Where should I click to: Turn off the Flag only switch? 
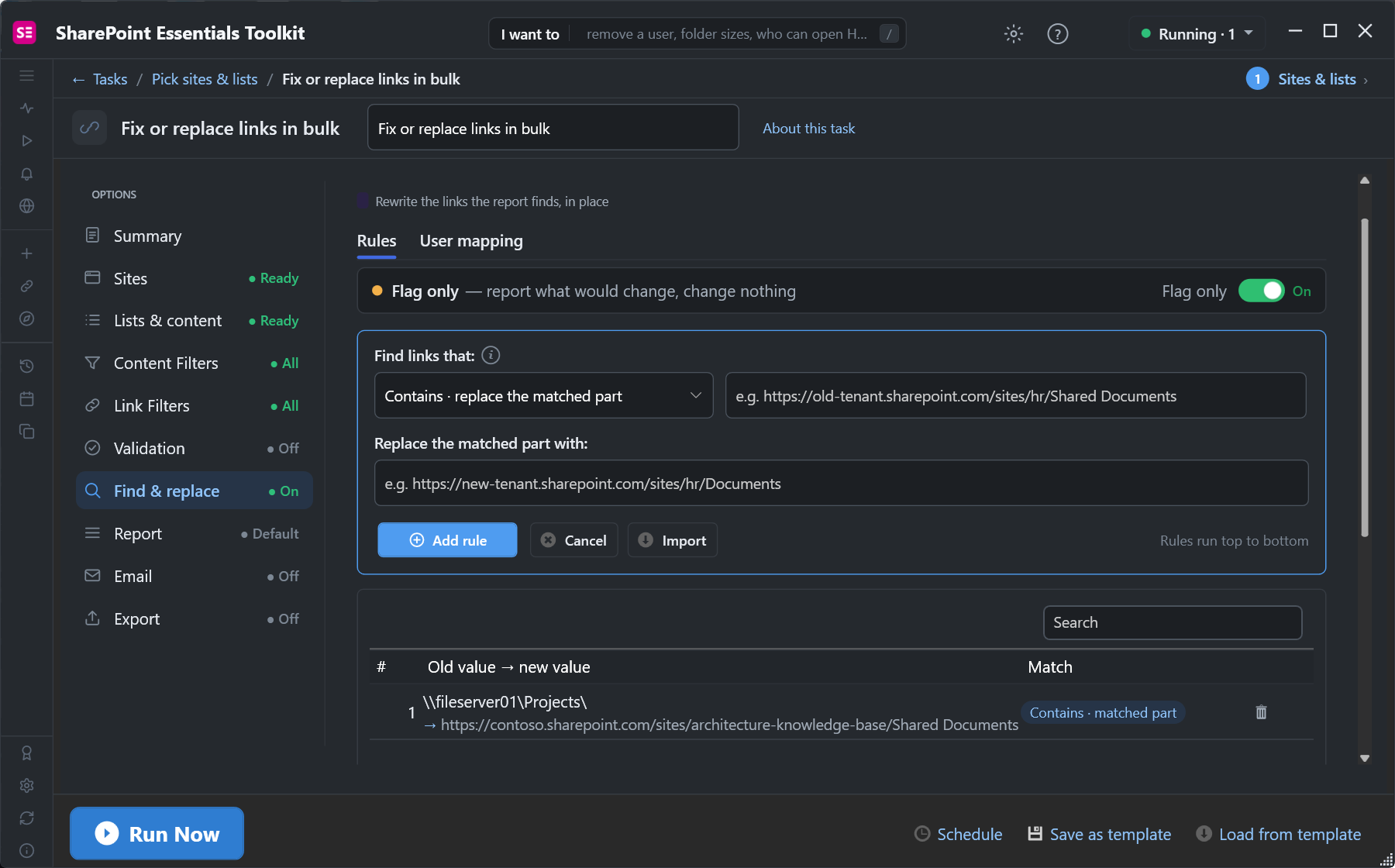[1261, 291]
